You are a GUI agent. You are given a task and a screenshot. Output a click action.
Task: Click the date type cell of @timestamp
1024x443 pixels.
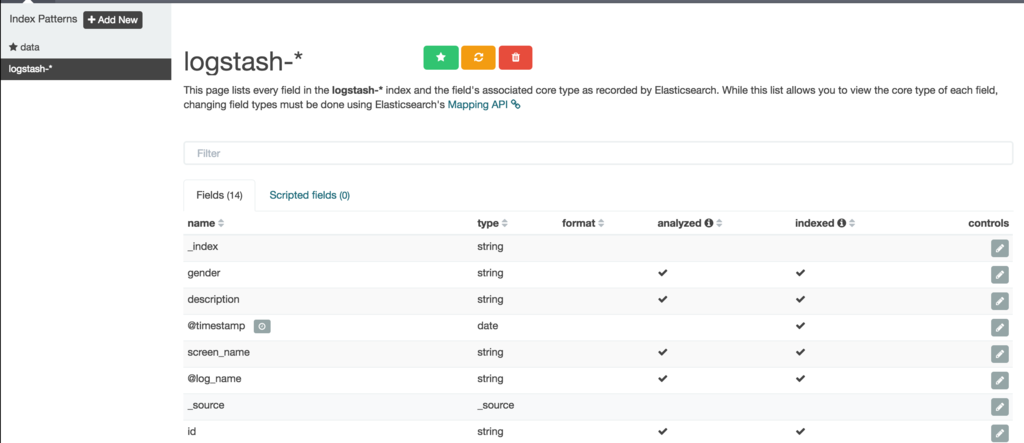tap(488, 325)
